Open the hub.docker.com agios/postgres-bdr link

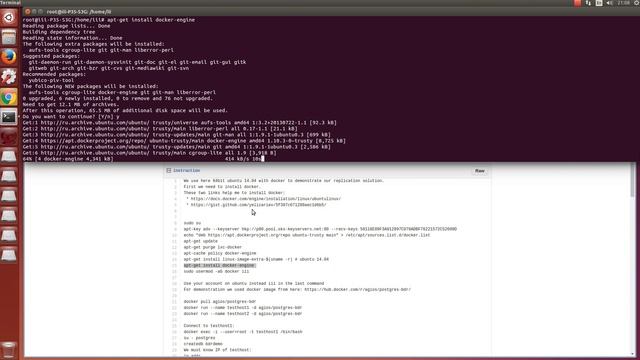[x=358, y=289]
